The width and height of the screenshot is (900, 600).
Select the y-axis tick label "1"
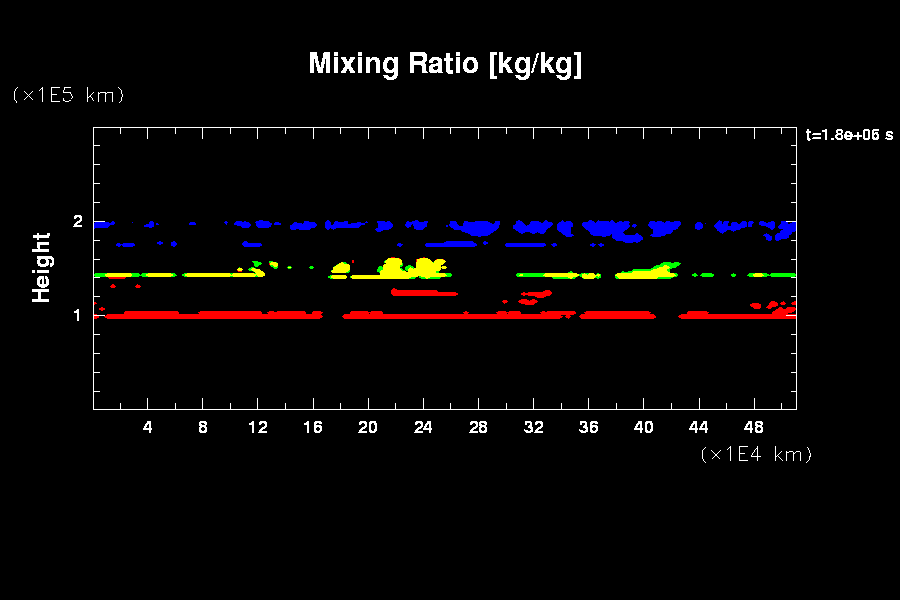coord(76,316)
